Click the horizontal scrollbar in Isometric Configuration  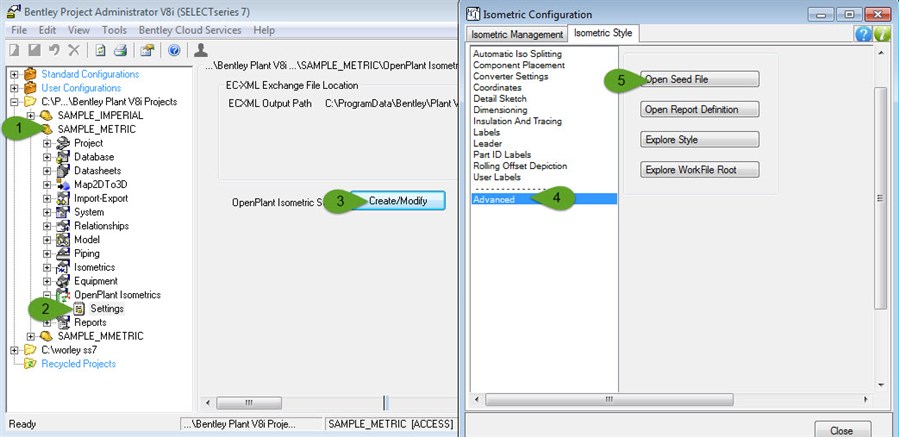point(609,399)
